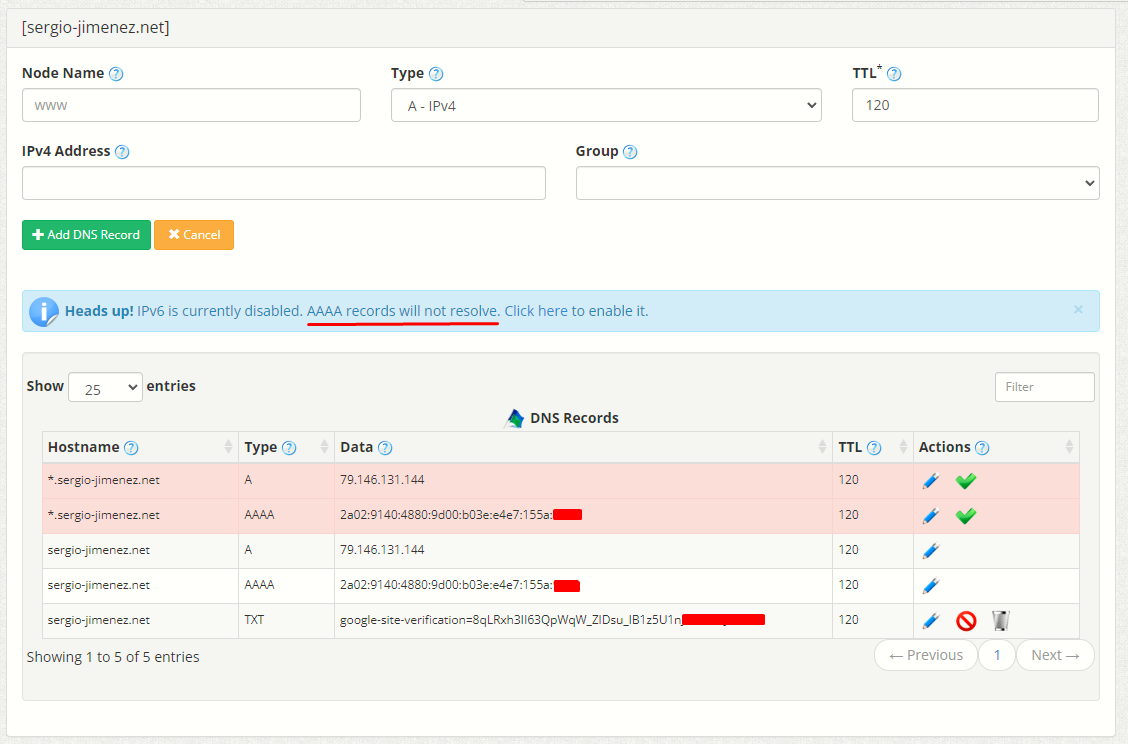1128x744 pixels.
Task: Edit the sergio-jimenez.net AAAA record
Action: click(931, 586)
